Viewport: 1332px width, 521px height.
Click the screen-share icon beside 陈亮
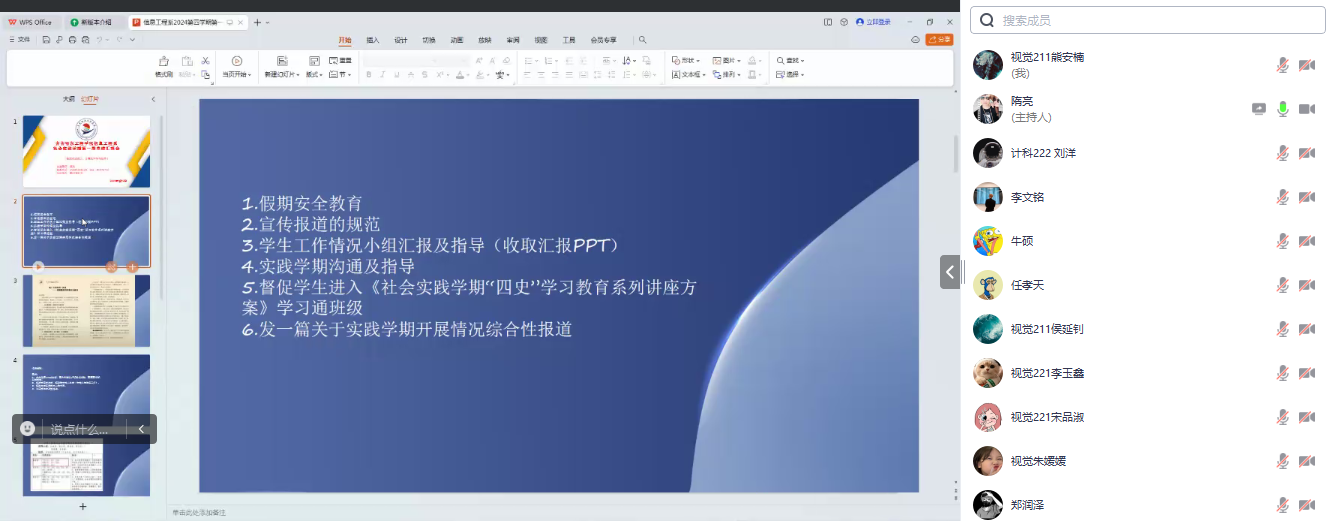point(1259,109)
